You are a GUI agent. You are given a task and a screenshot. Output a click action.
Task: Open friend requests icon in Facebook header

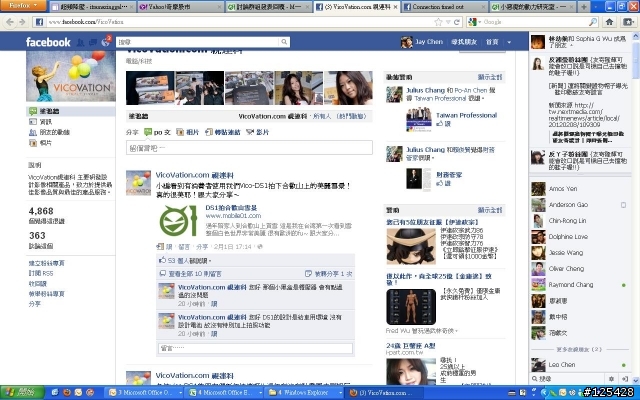(x=80, y=42)
